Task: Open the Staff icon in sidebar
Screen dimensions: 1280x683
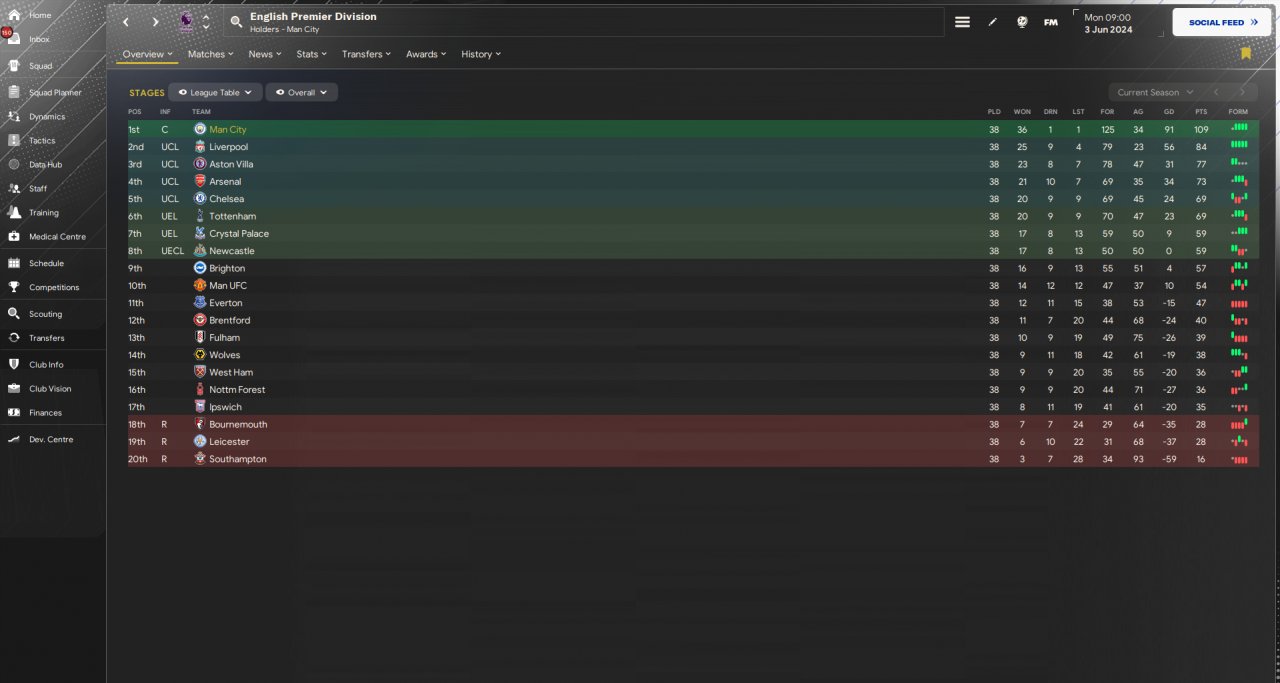Action: [x=13, y=188]
